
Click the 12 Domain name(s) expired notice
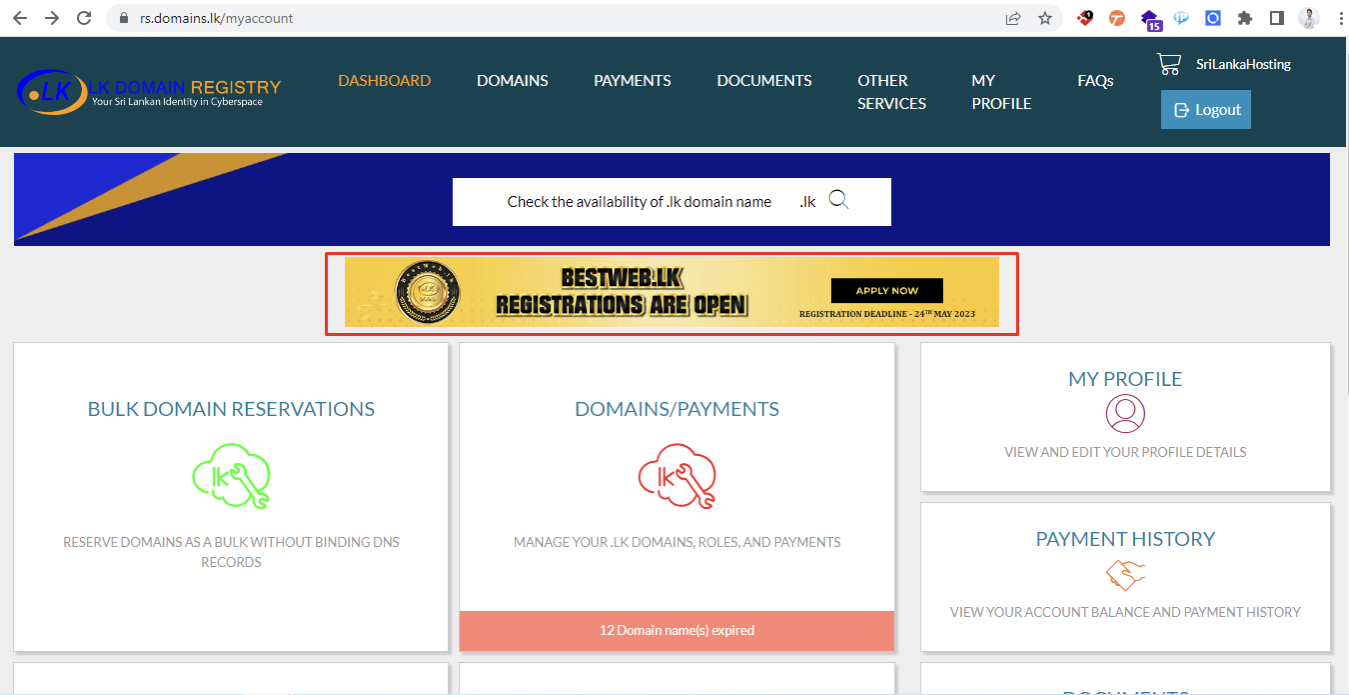[677, 631]
